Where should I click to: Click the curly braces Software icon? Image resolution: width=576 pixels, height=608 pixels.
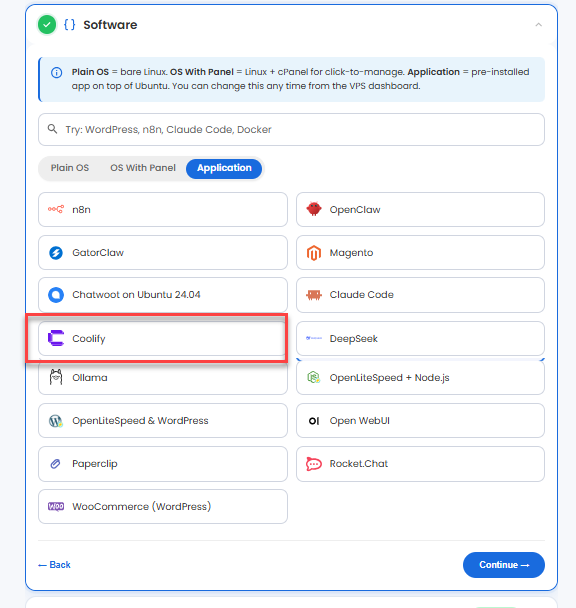tap(69, 25)
